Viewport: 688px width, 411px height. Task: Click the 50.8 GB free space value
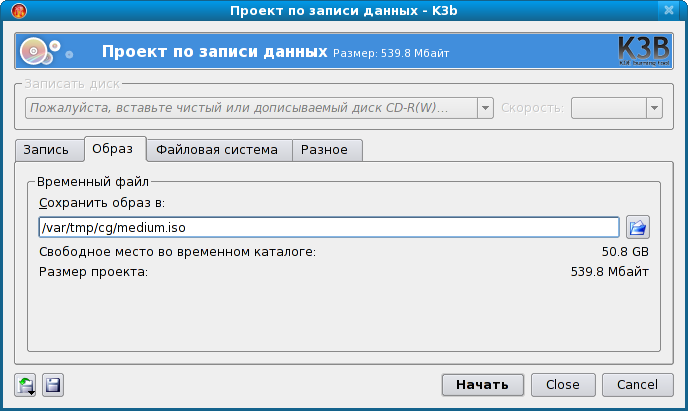tap(625, 252)
